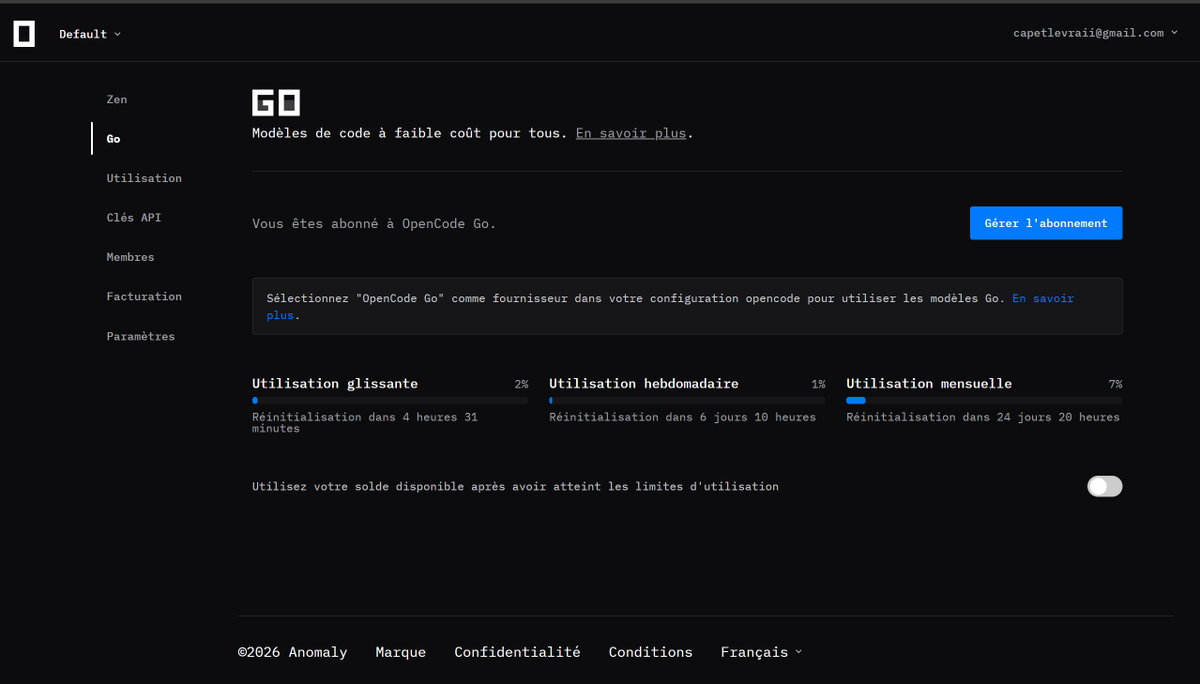Click the Utilisation mensuelle progress bar
This screenshot has height=684, width=1200.
coord(984,400)
